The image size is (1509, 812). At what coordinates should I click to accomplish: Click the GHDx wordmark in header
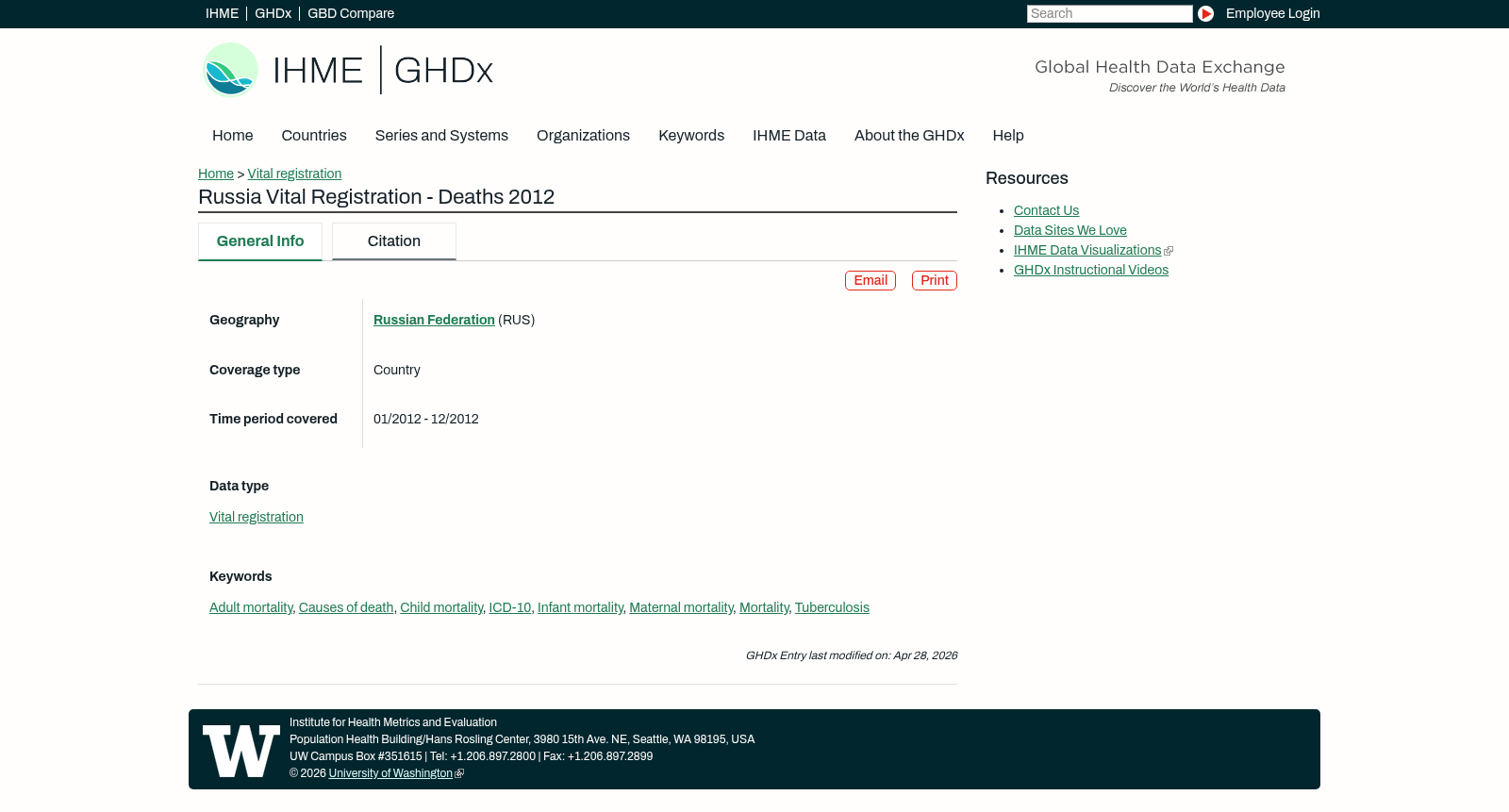443,71
